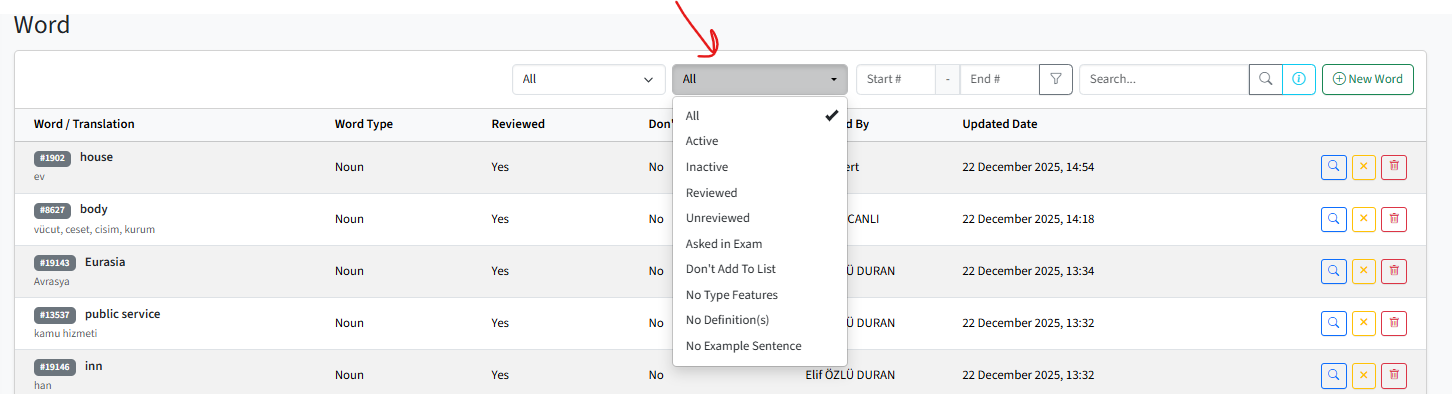Screen dimensions: 1452x394
Task: Choose No Type Features option
Action: pos(760,295)
